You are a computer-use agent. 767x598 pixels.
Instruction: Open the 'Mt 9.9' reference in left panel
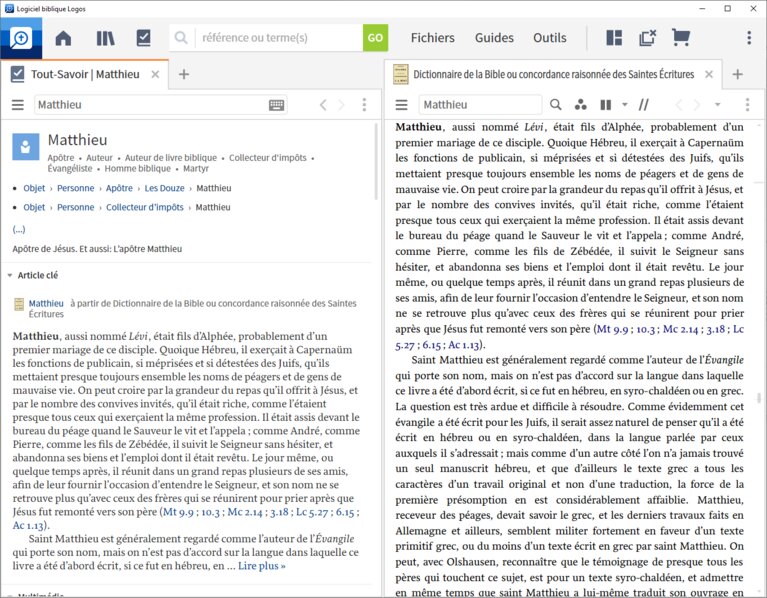coord(178,512)
